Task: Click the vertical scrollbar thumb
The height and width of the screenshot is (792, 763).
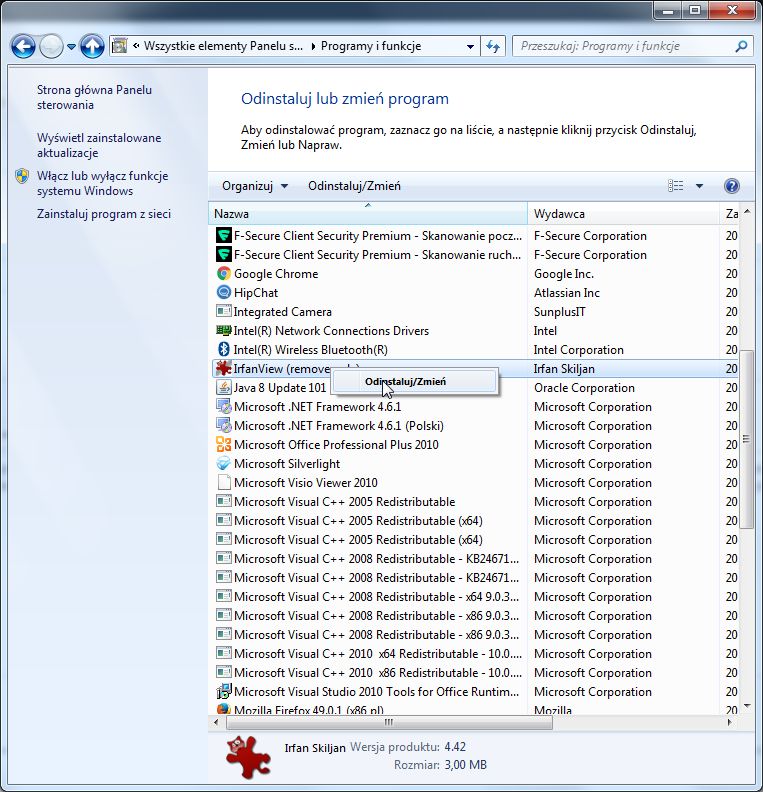Action: point(746,439)
